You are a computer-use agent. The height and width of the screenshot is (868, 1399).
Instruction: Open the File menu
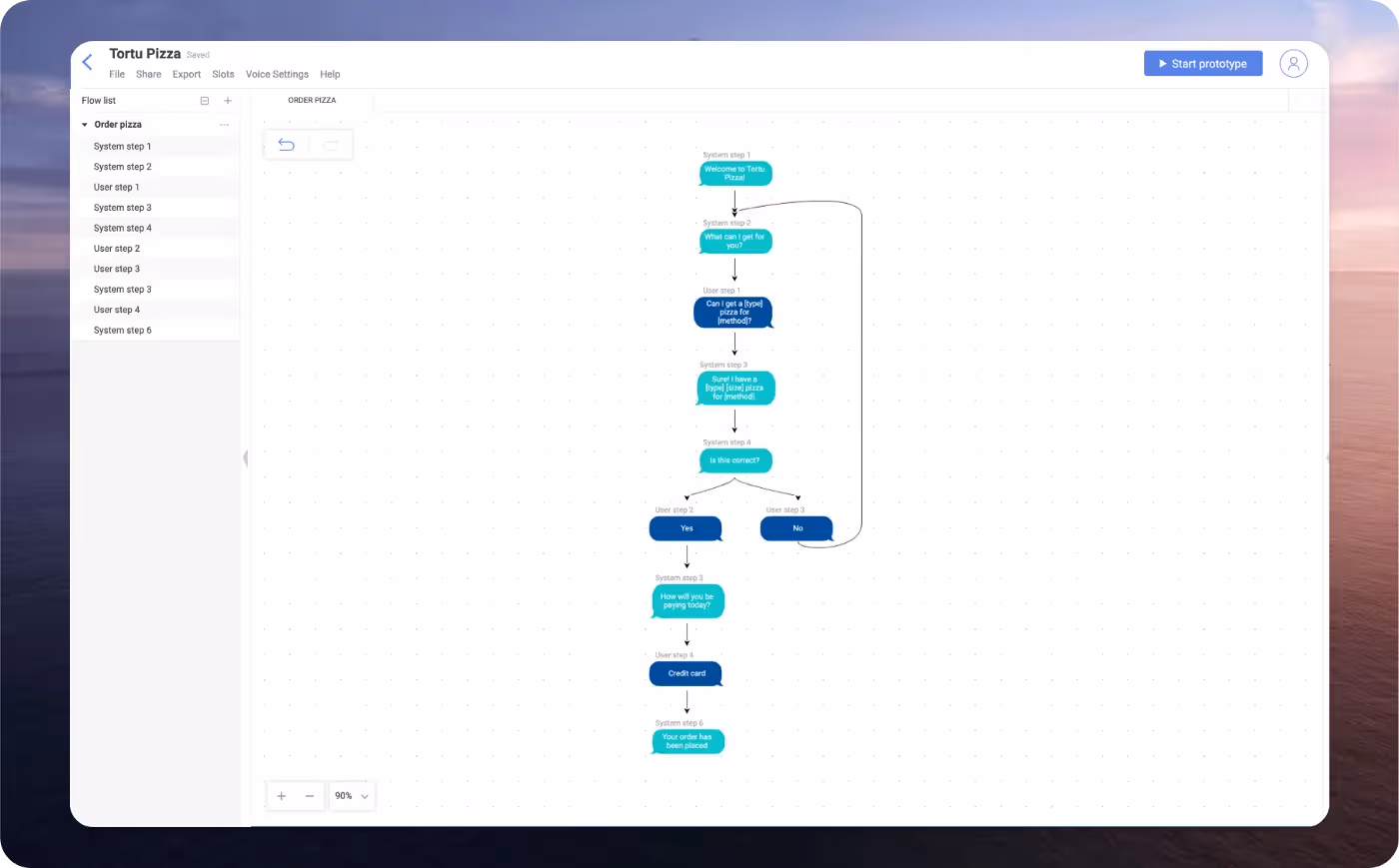tap(117, 74)
